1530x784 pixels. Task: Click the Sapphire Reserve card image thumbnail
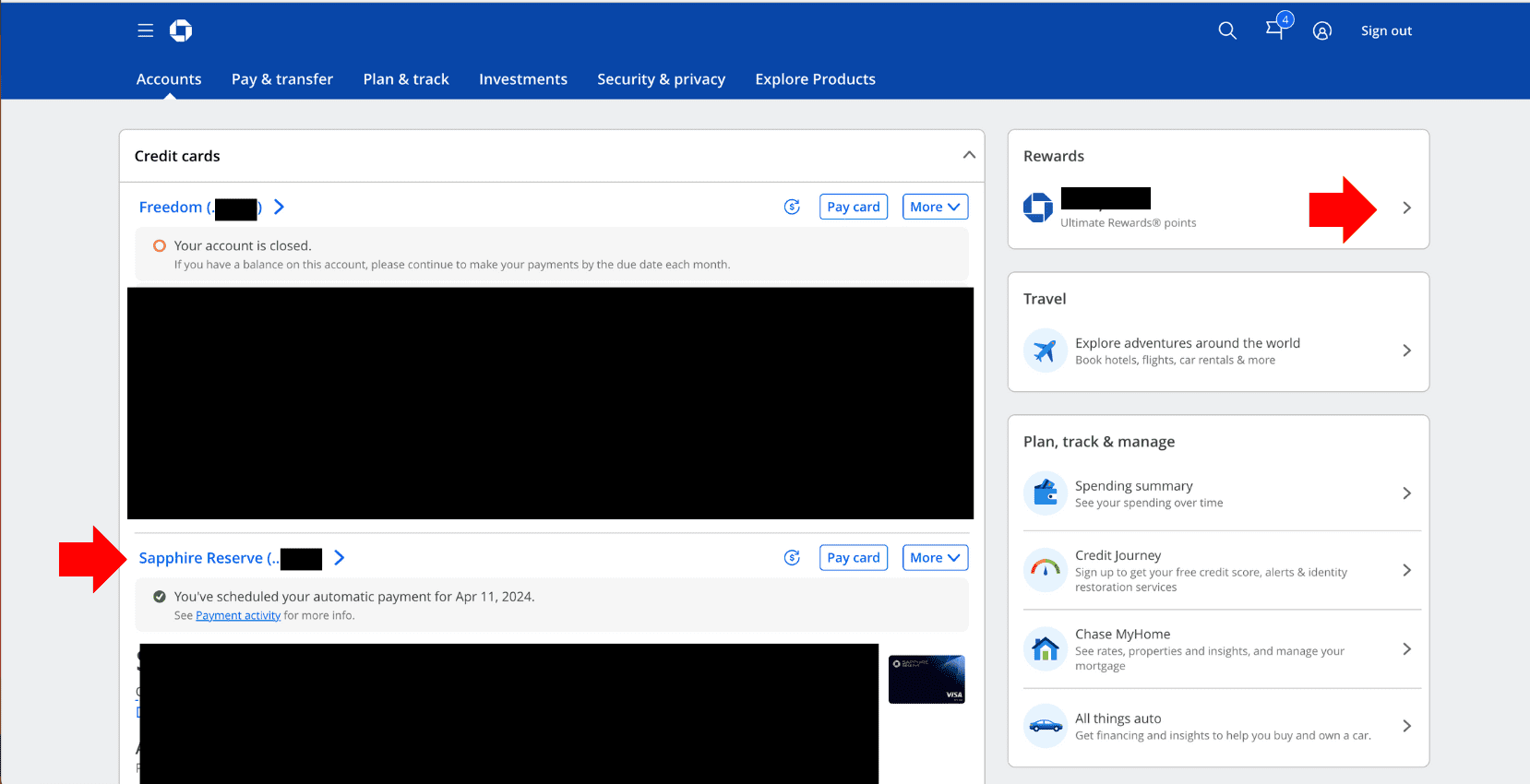926,679
